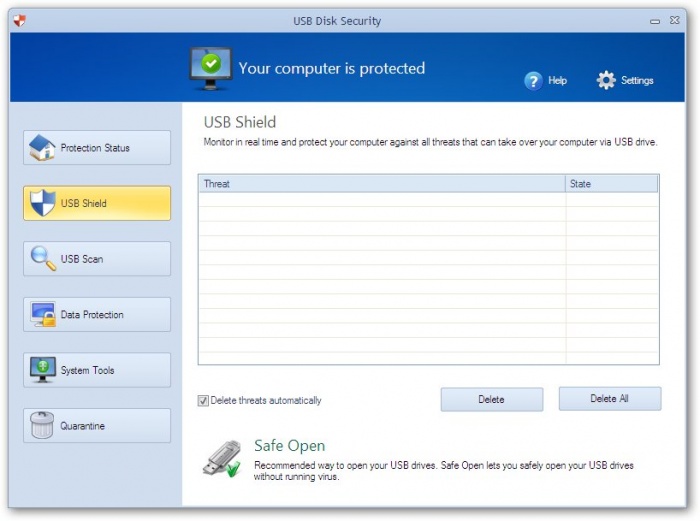Viewport: 700px width, 521px height.
Task: Click the app shield icon in title bar
Action: tap(20, 21)
